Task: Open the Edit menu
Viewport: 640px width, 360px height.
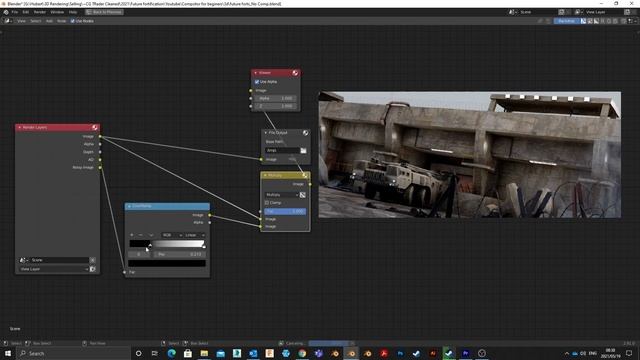Action: click(26, 12)
